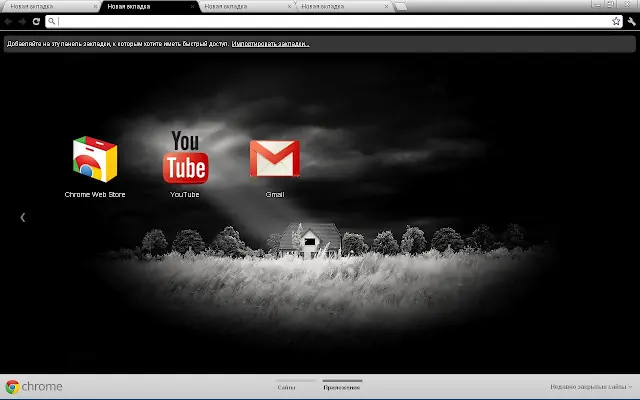Click the back navigation arrow
The width and height of the screenshot is (640, 400).
coord(8,21)
